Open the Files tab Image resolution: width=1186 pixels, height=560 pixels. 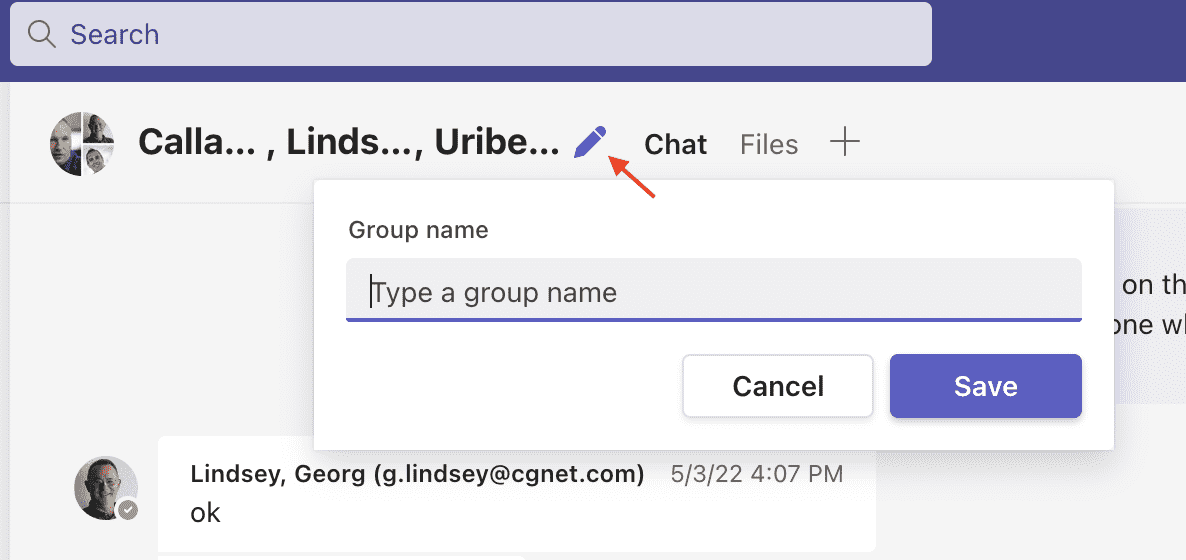tap(769, 145)
